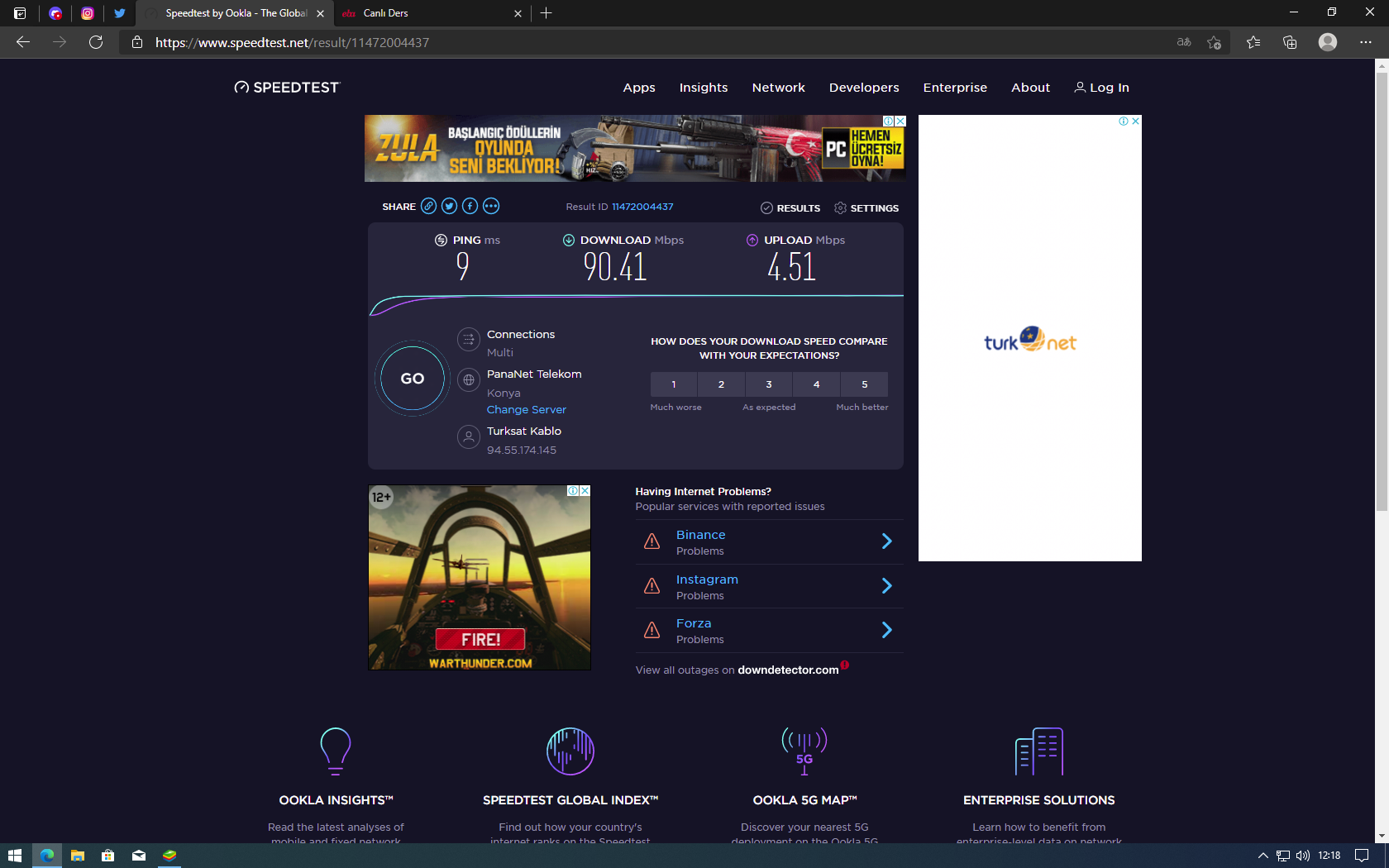1389x868 pixels.
Task: Open Speedtest Global Index section
Action: tap(570, 800)
